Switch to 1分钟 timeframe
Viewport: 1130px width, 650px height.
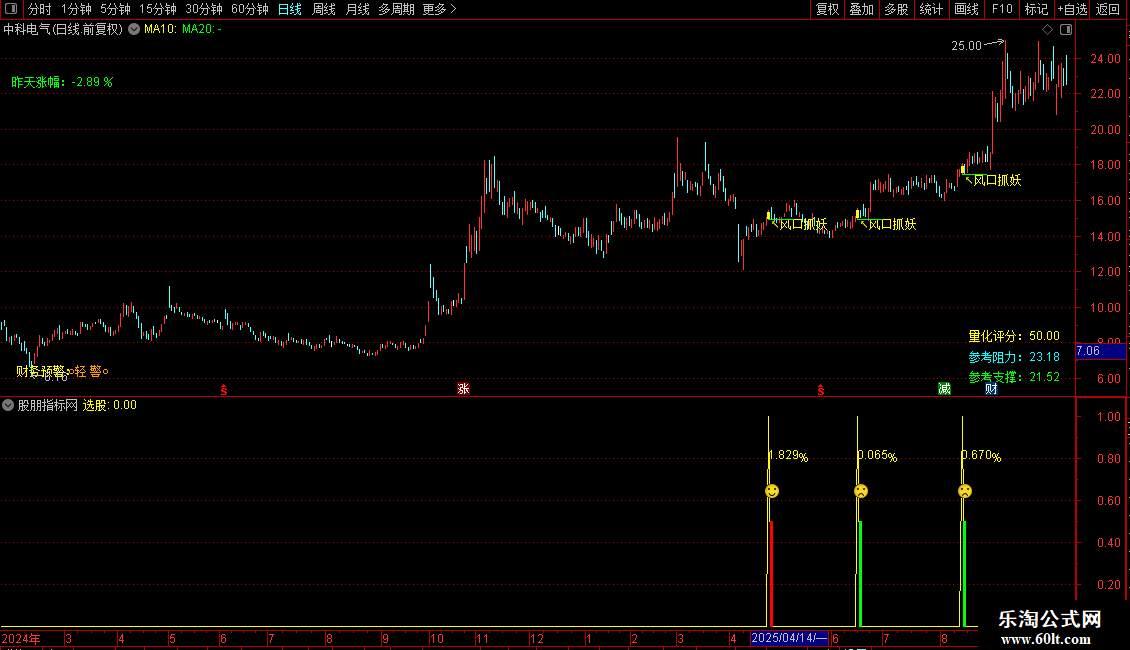(76, 9)
